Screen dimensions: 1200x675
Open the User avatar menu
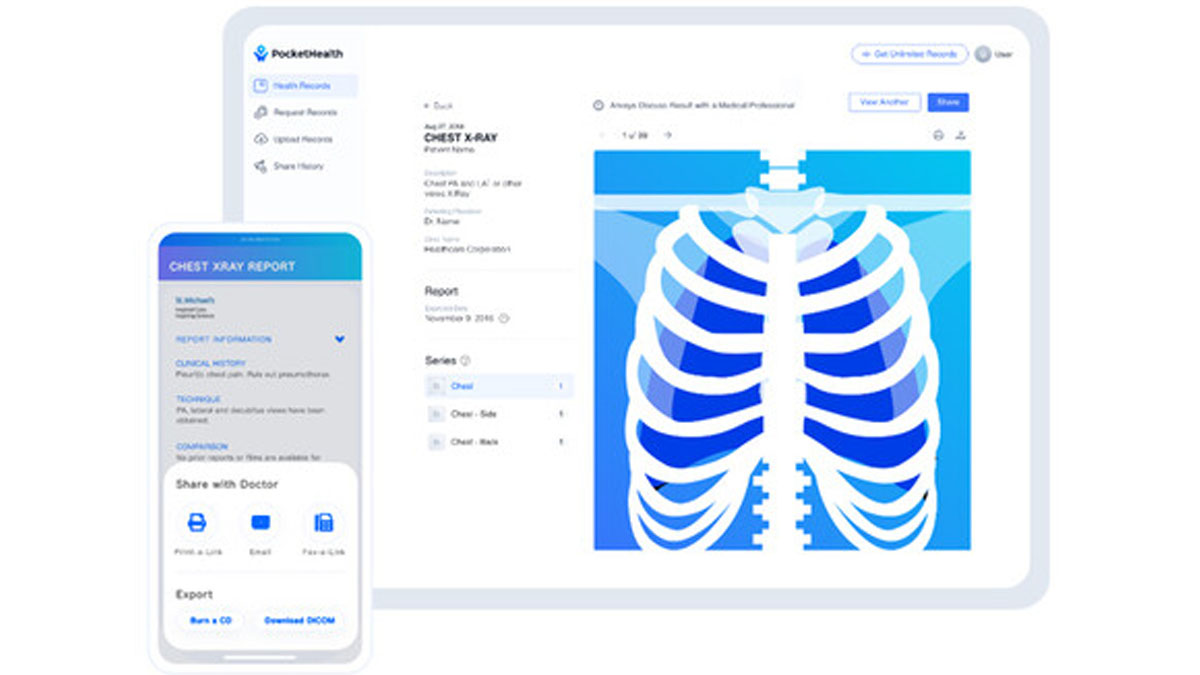click(x=983, y=54)
